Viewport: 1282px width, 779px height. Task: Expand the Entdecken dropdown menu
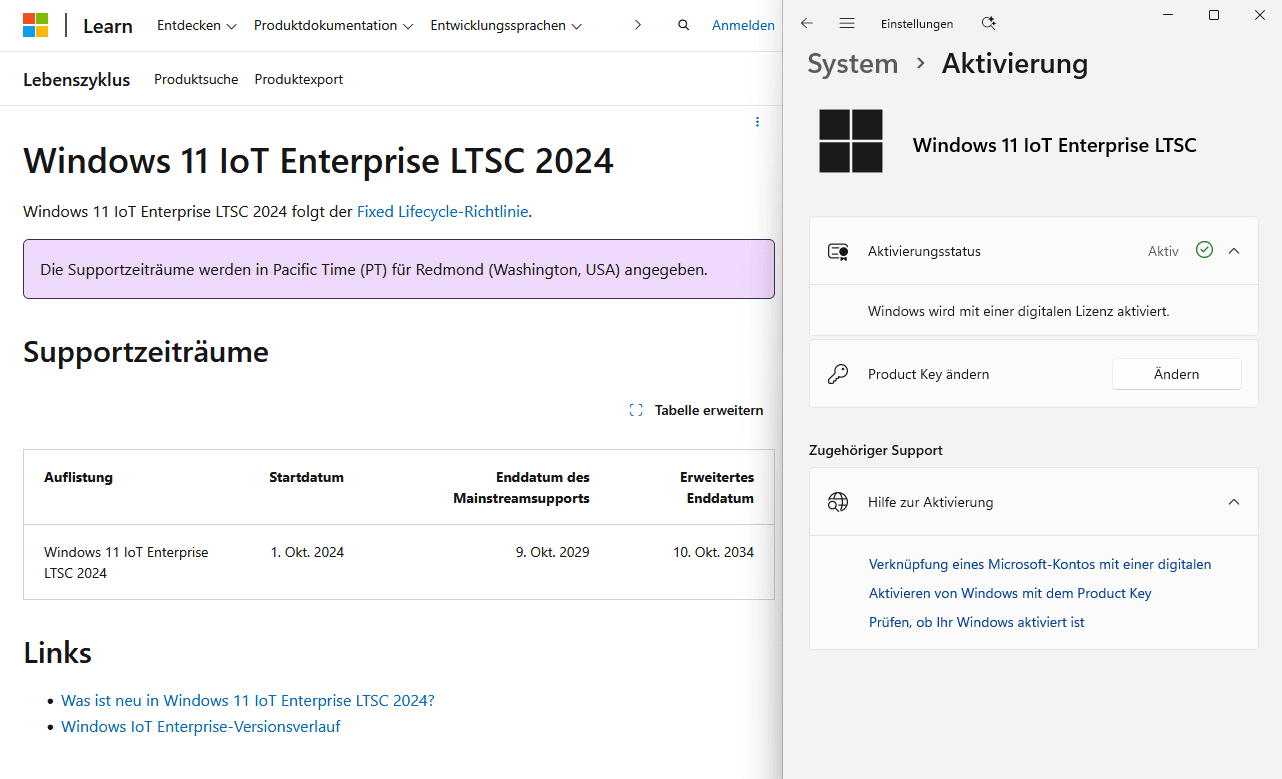click(196, 25)
